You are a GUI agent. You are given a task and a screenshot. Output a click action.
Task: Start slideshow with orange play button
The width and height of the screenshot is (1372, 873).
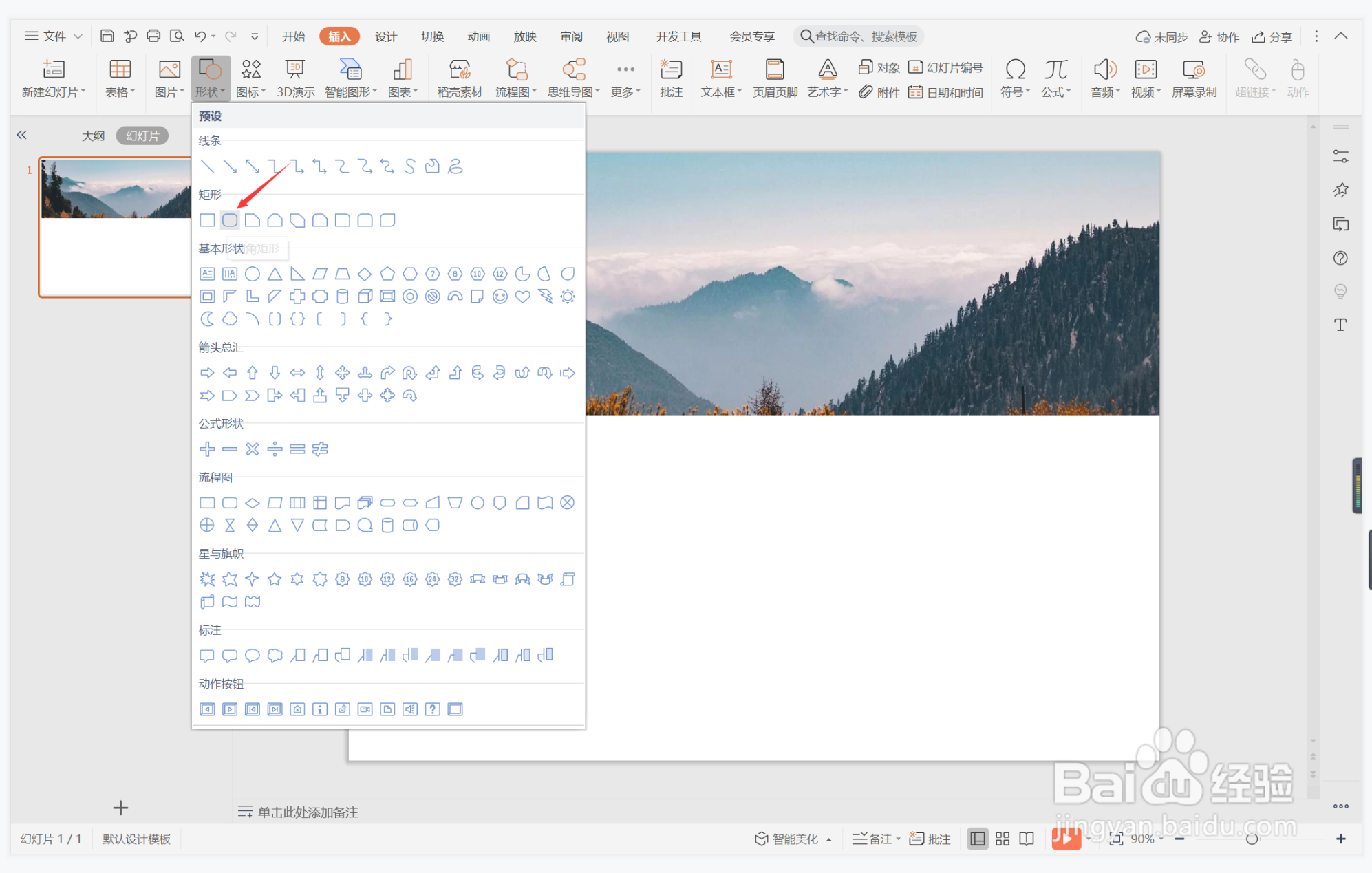(1066, 838)
